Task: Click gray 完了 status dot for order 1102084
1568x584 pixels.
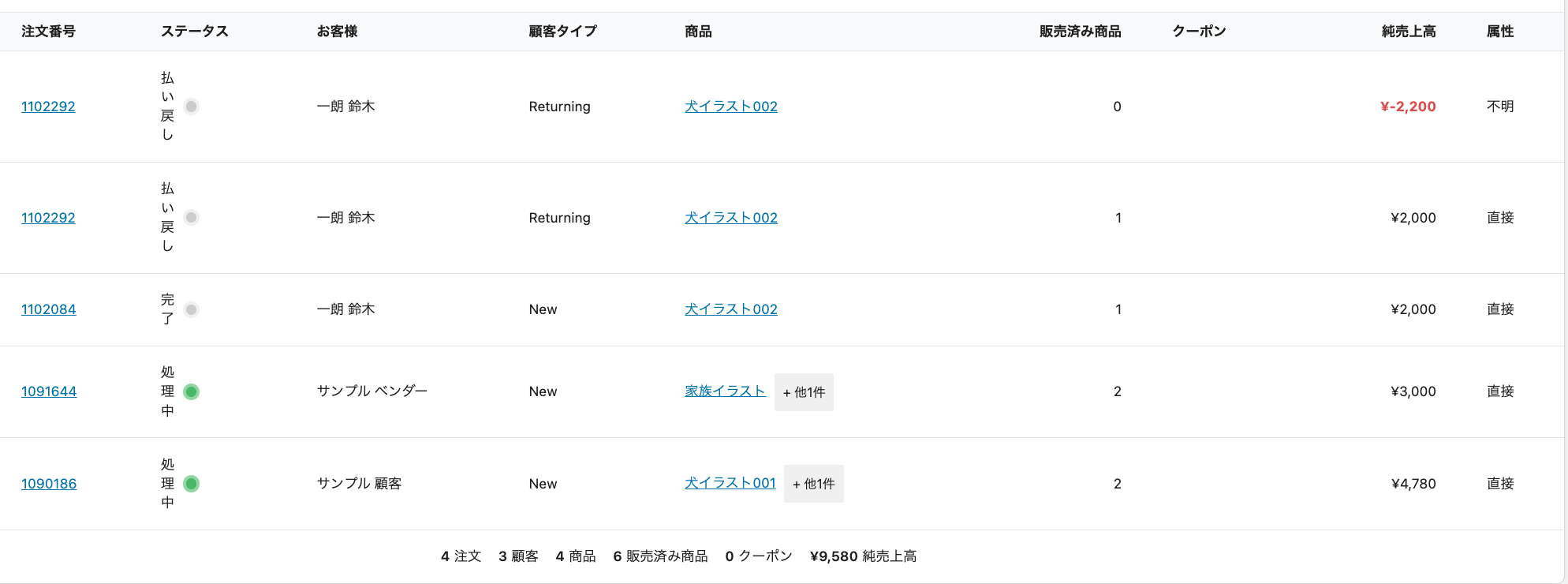Action: pyautogui.click(x=191, y=310)
